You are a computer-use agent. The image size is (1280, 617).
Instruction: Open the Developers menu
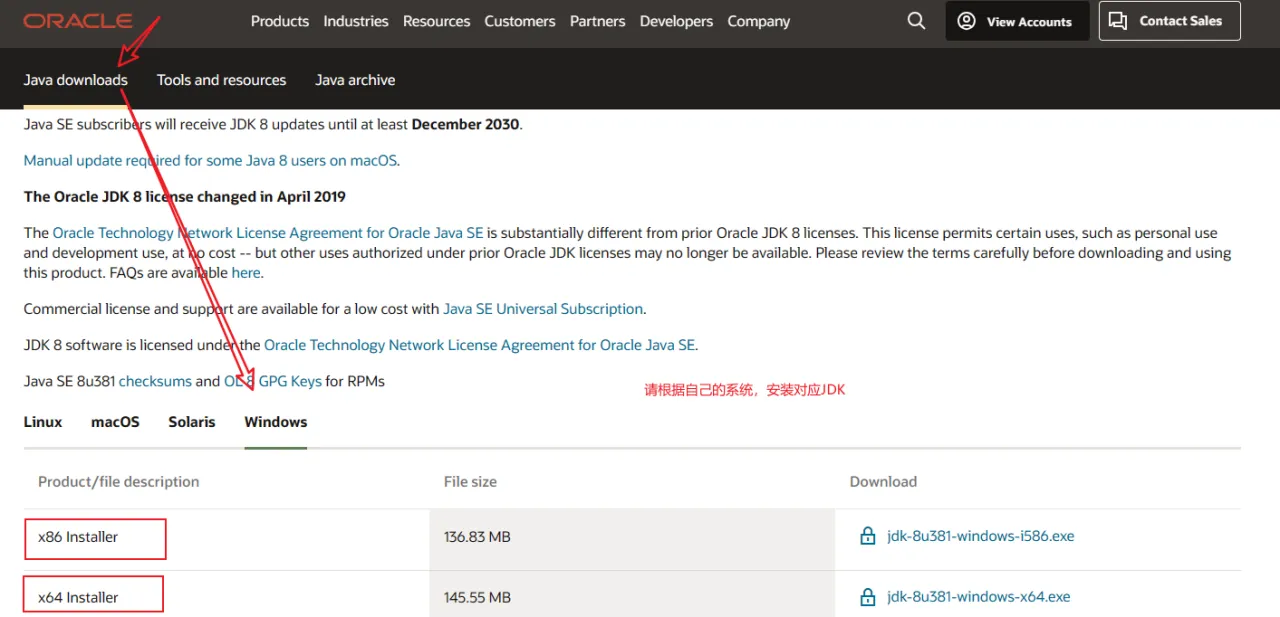point(676,21)
